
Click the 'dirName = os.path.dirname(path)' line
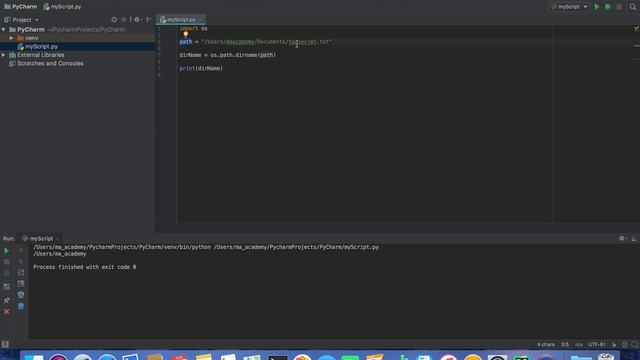pos(227,55)
